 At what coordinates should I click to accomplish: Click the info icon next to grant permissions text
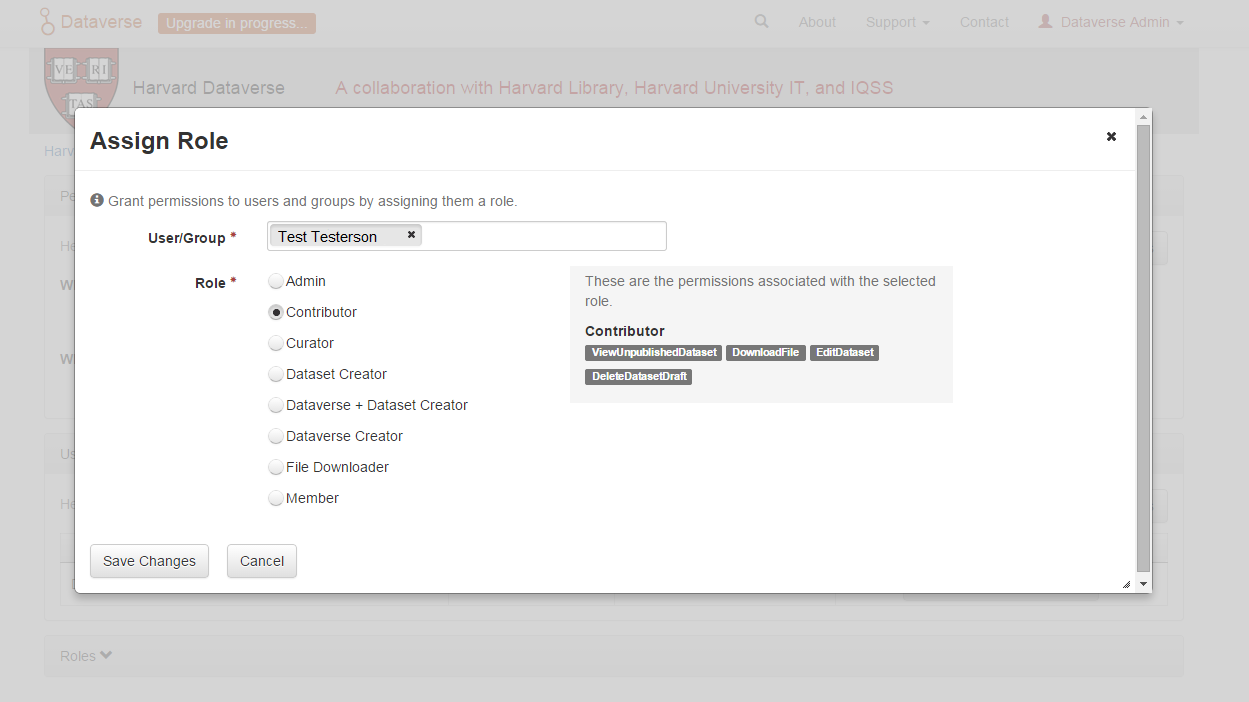click(x=96, y=200)
